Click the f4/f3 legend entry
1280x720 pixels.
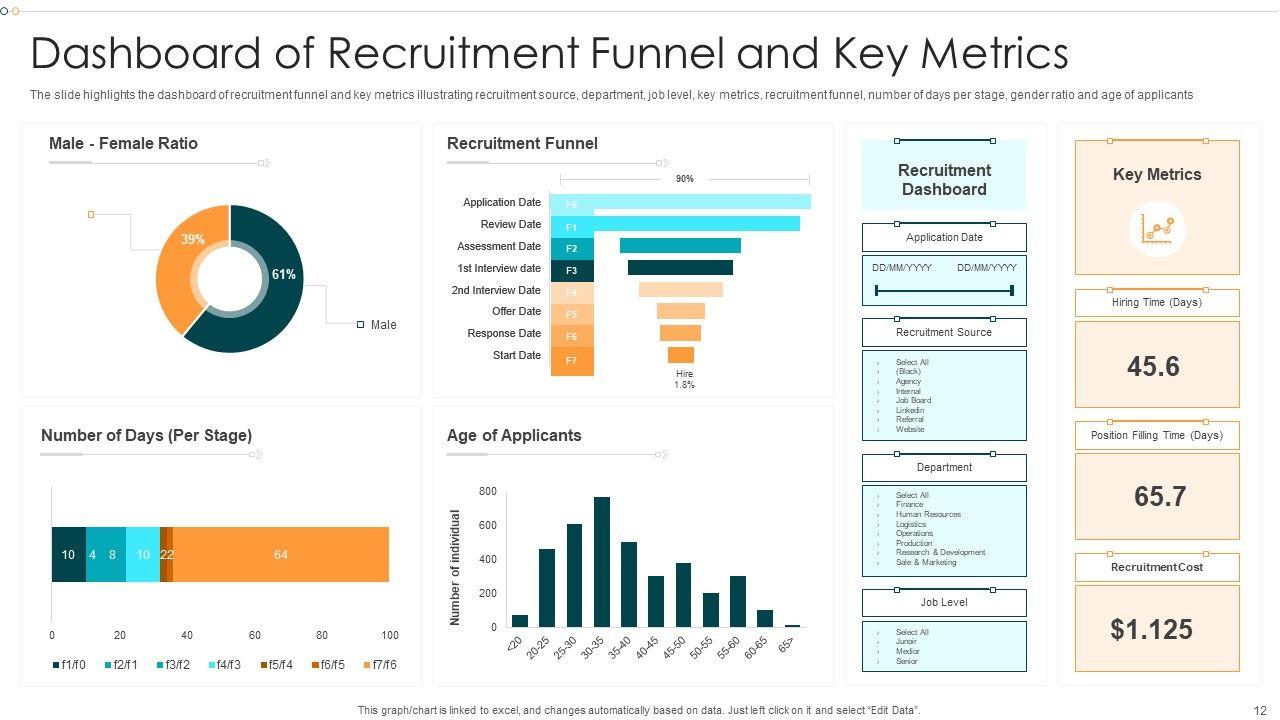pyautogui.click(x=225, y=665)
